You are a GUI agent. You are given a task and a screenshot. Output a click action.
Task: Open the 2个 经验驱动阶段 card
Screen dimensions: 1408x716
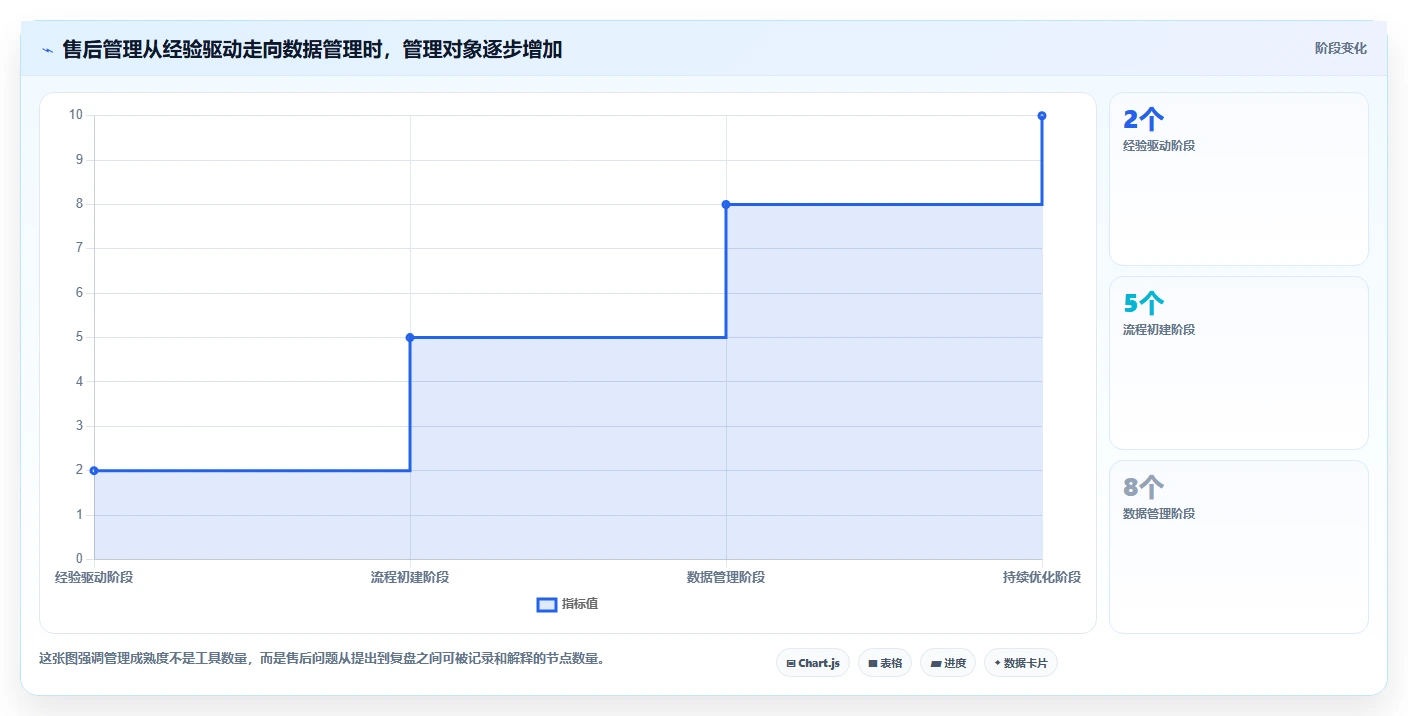pos(1239,179)
